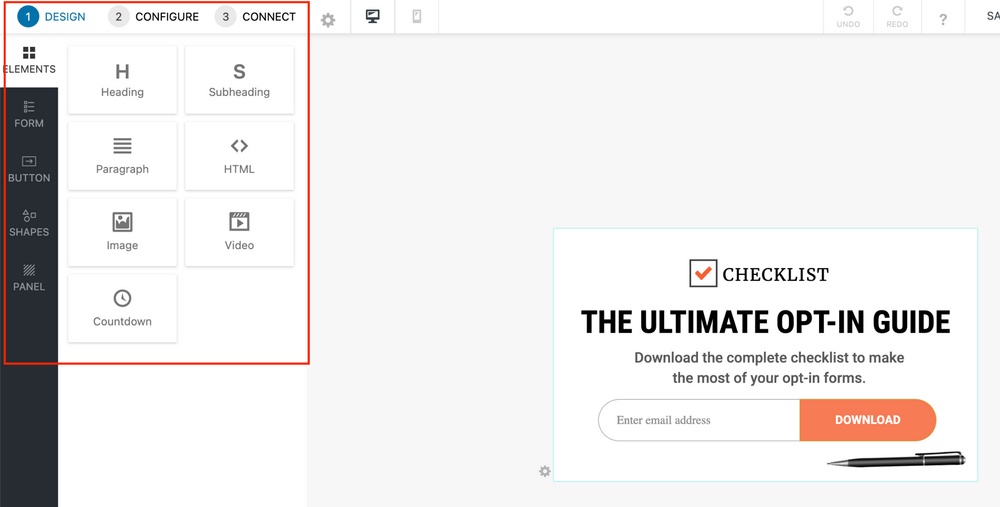Click the email address input field
This screenshot has width=1000, height=507.
click(699, 420)
